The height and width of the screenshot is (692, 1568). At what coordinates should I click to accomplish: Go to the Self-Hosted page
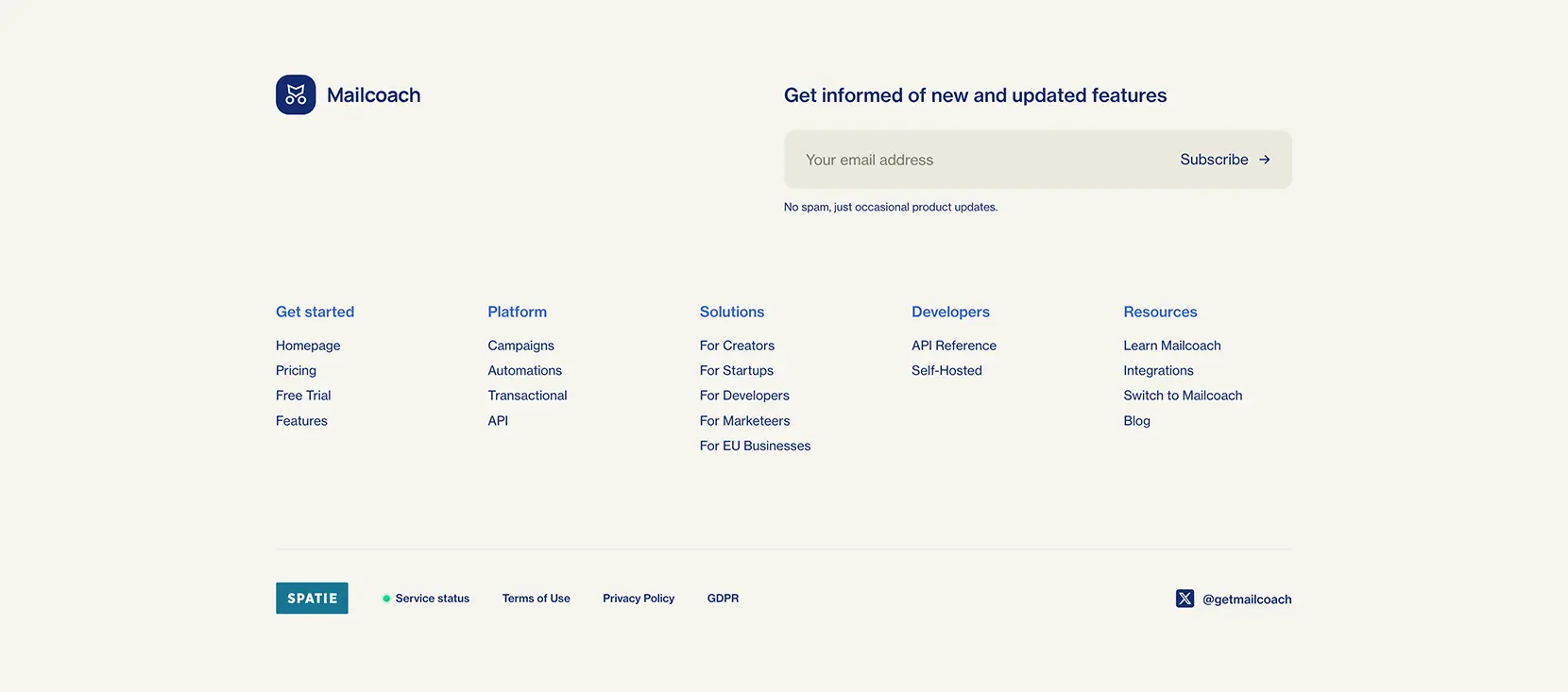(946, 371)
